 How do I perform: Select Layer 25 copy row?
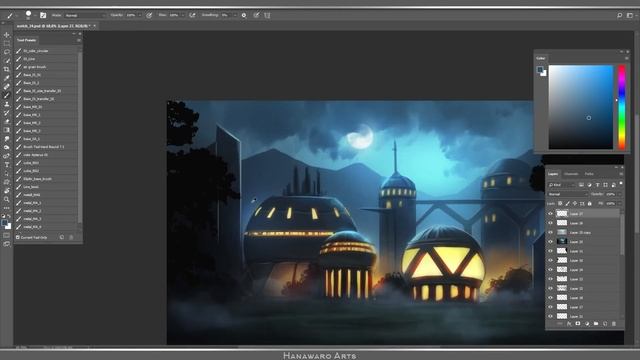584,232
